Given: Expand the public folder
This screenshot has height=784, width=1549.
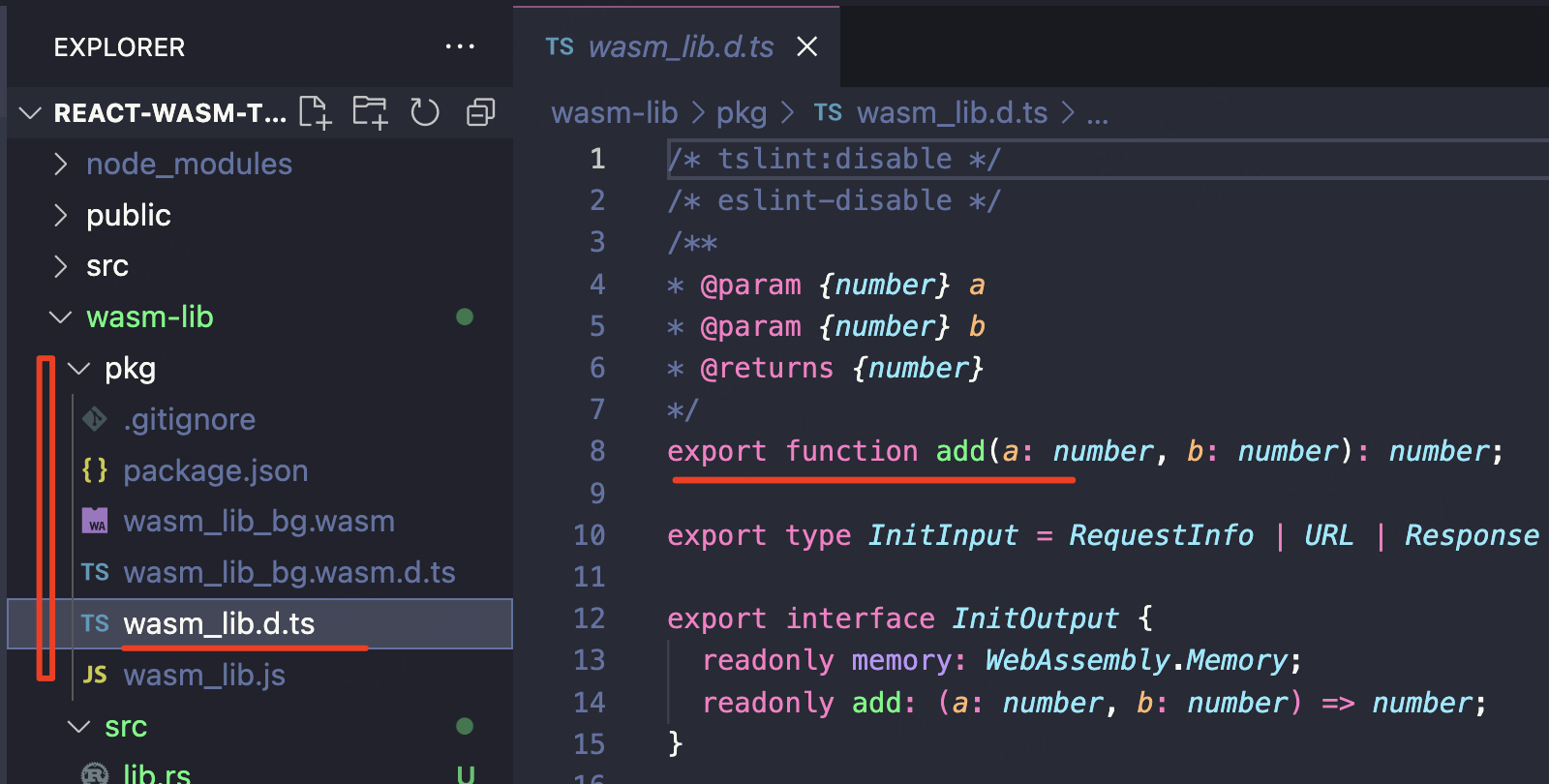Looking at the screenshot, I should click(128, 215).
